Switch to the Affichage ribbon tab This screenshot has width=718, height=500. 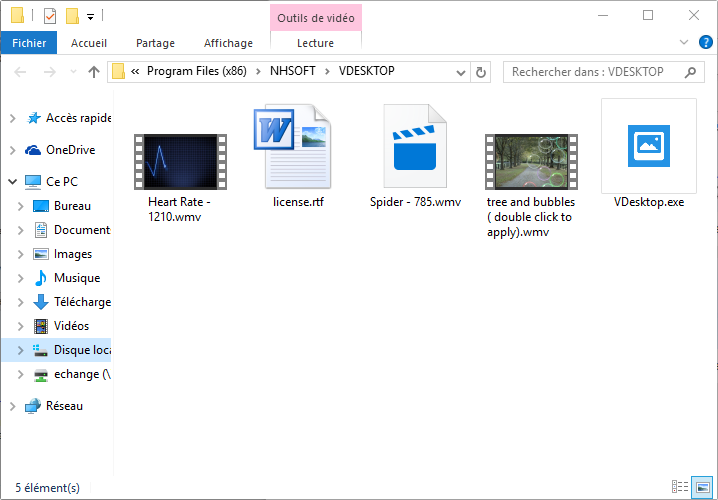coord(228,43)
